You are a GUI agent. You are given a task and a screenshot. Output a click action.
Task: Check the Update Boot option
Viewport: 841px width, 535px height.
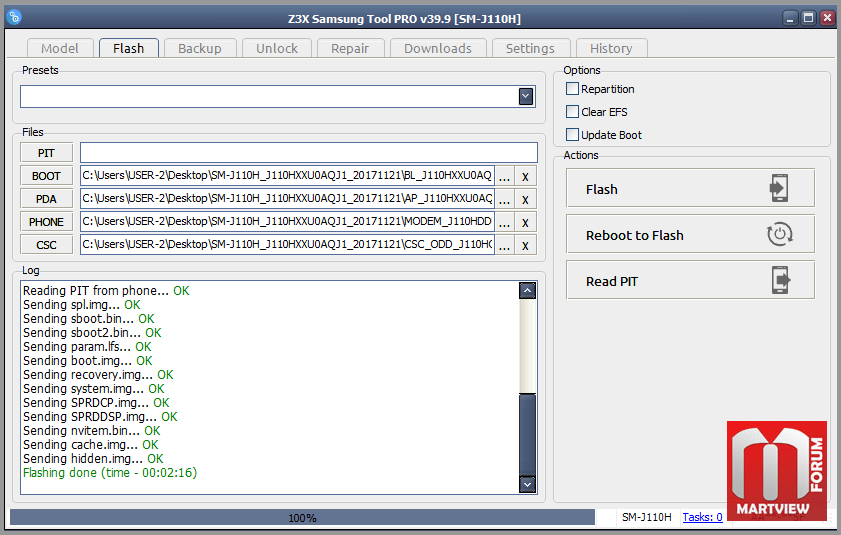click(x=573, y=135)
